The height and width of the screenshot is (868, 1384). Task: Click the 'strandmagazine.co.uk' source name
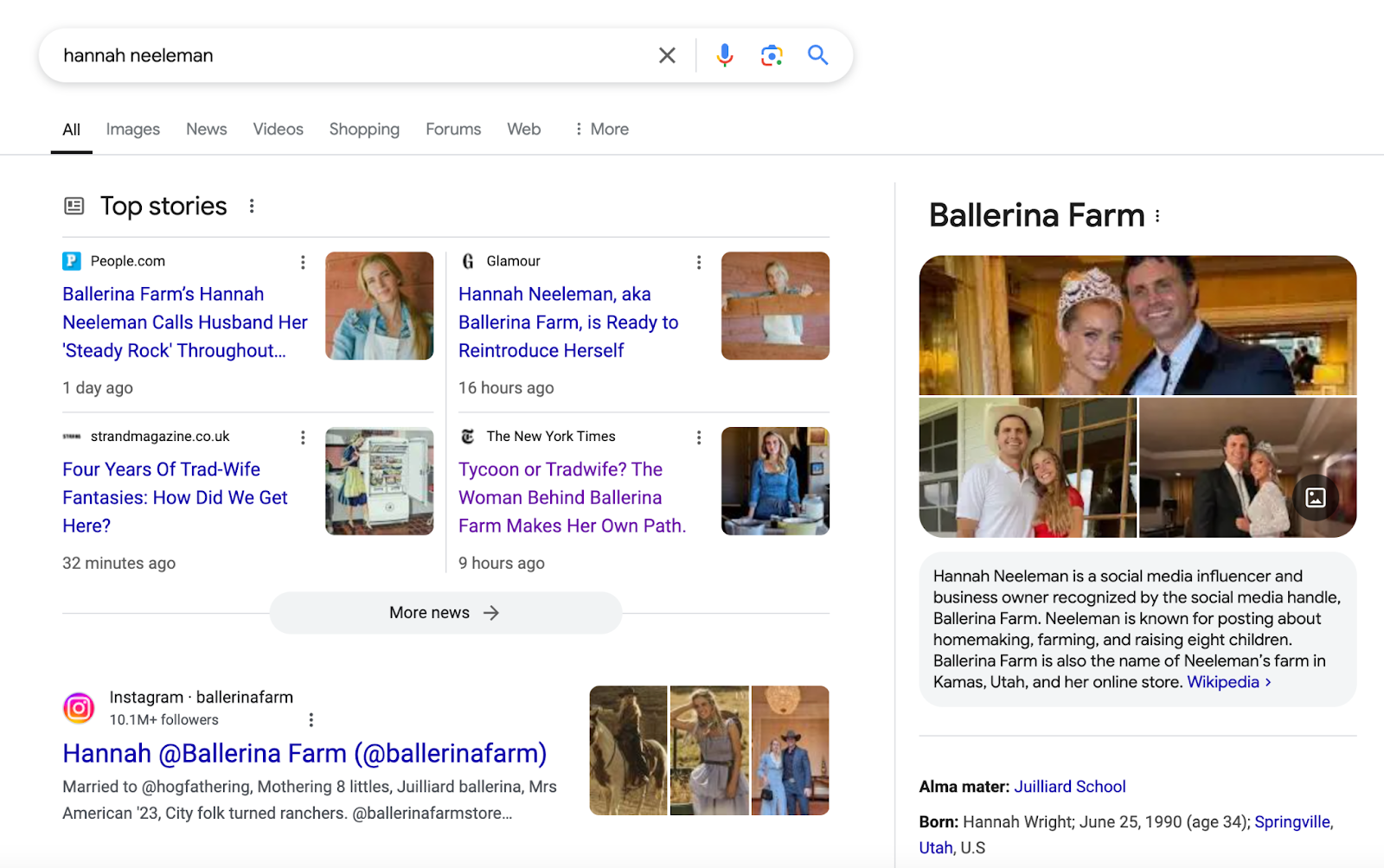[x=160, y=437]
